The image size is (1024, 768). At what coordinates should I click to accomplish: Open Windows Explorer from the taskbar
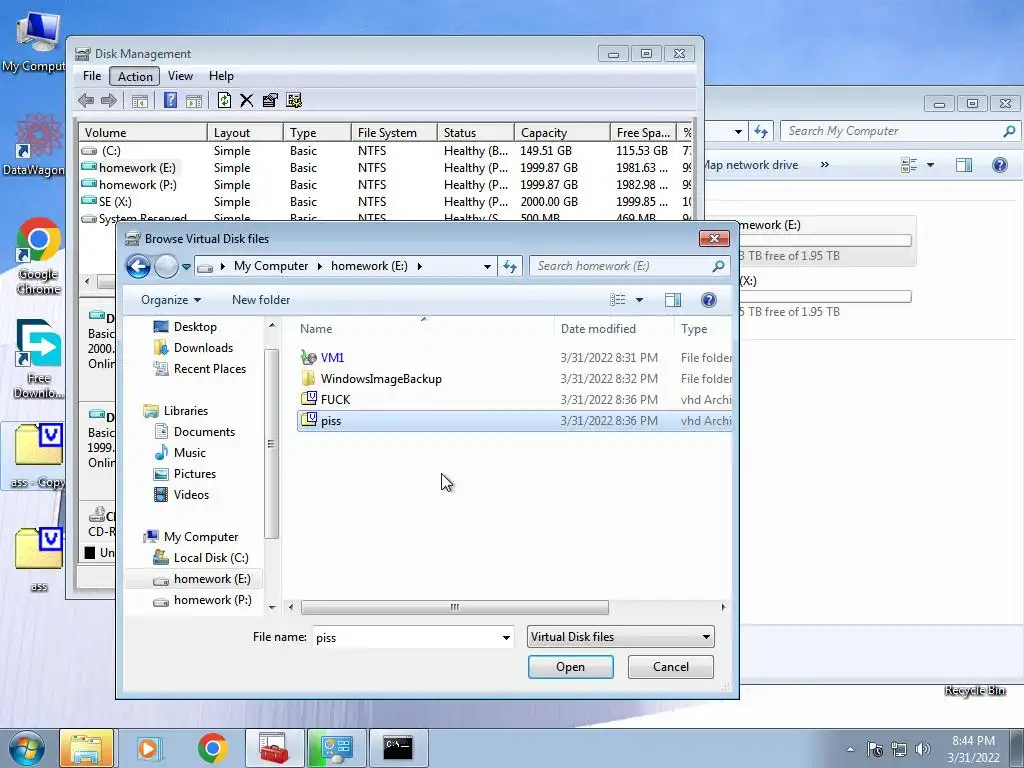pos(86,748)
